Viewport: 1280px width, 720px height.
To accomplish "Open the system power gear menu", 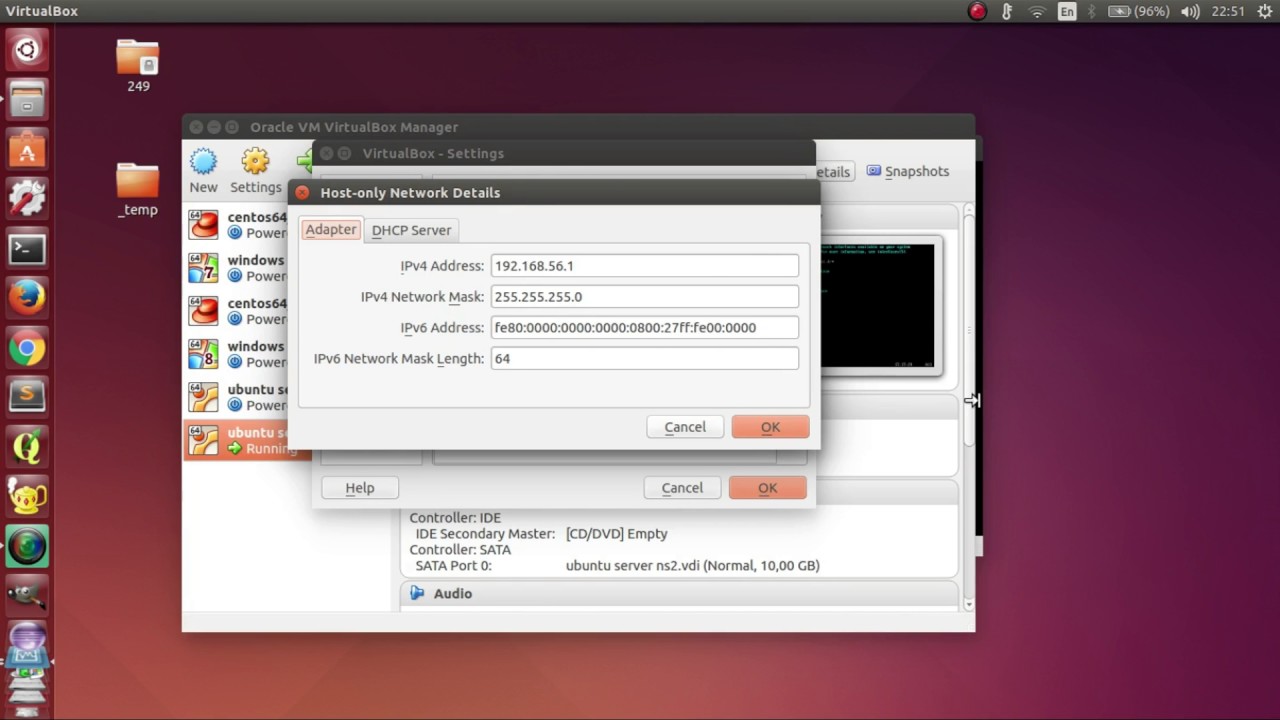I will click(x=1264, y=11).
